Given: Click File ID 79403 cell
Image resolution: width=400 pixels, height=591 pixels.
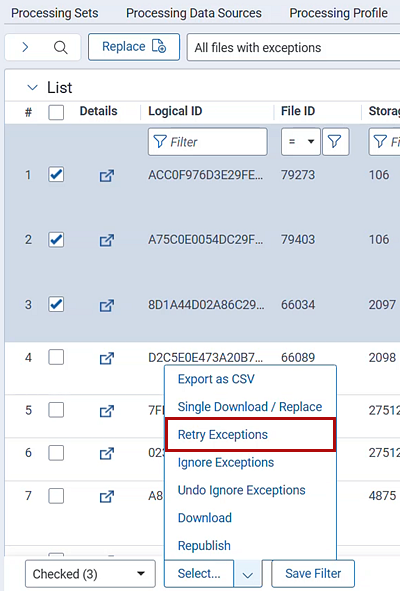Looking at the screenshot, I should (x=298, y=240).
